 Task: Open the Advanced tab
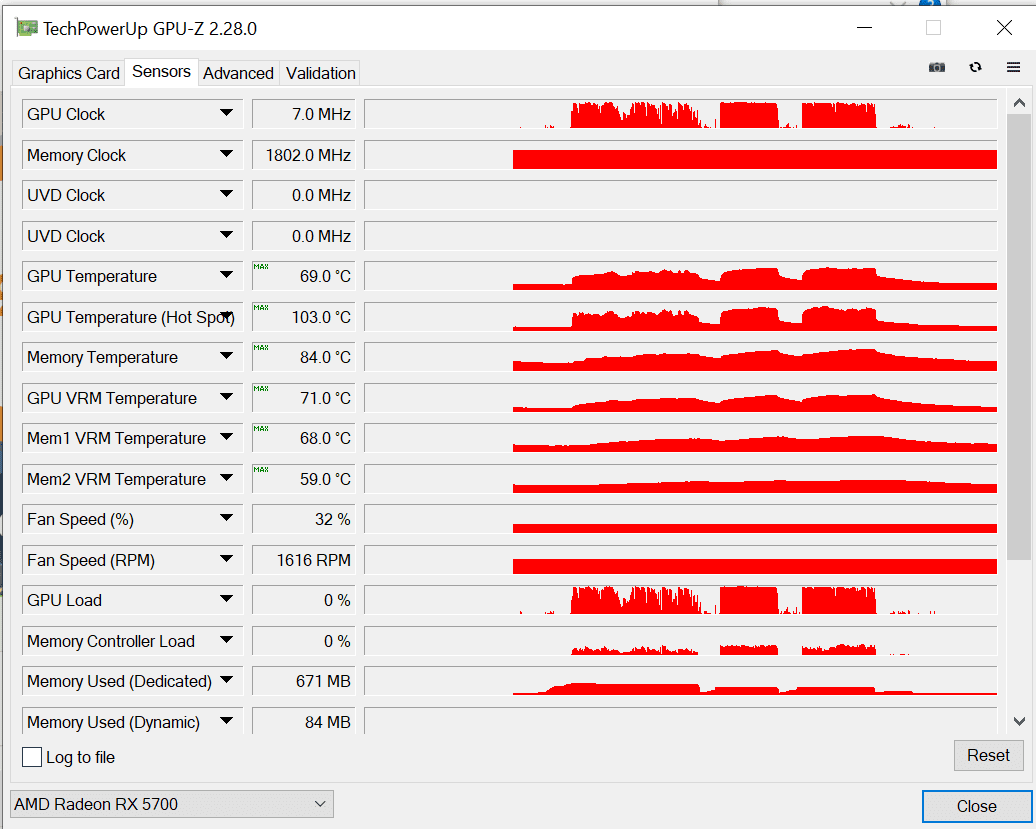[238, 73]
